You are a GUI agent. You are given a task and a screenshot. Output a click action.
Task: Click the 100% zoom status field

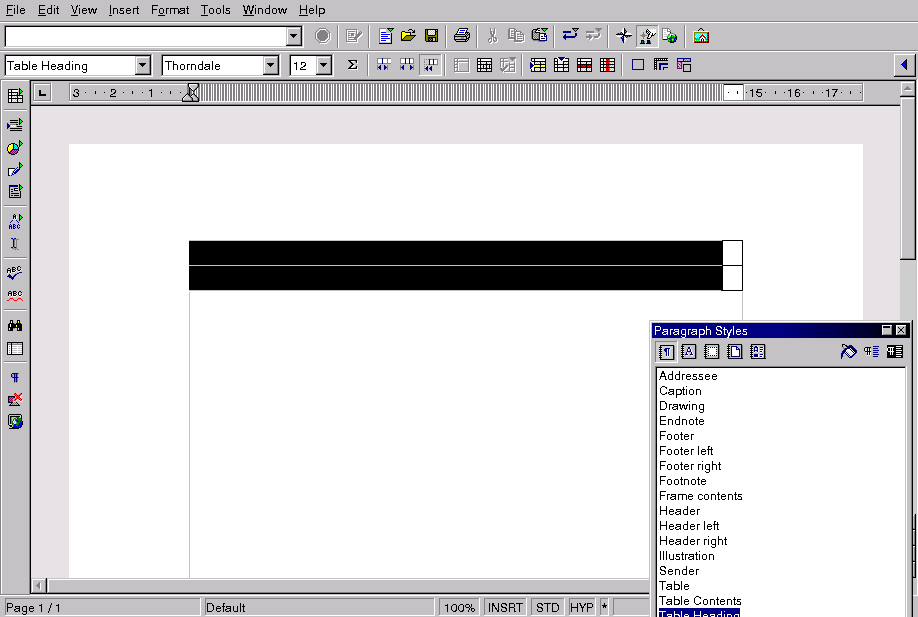pyautogui.click(x=459, y=607)
